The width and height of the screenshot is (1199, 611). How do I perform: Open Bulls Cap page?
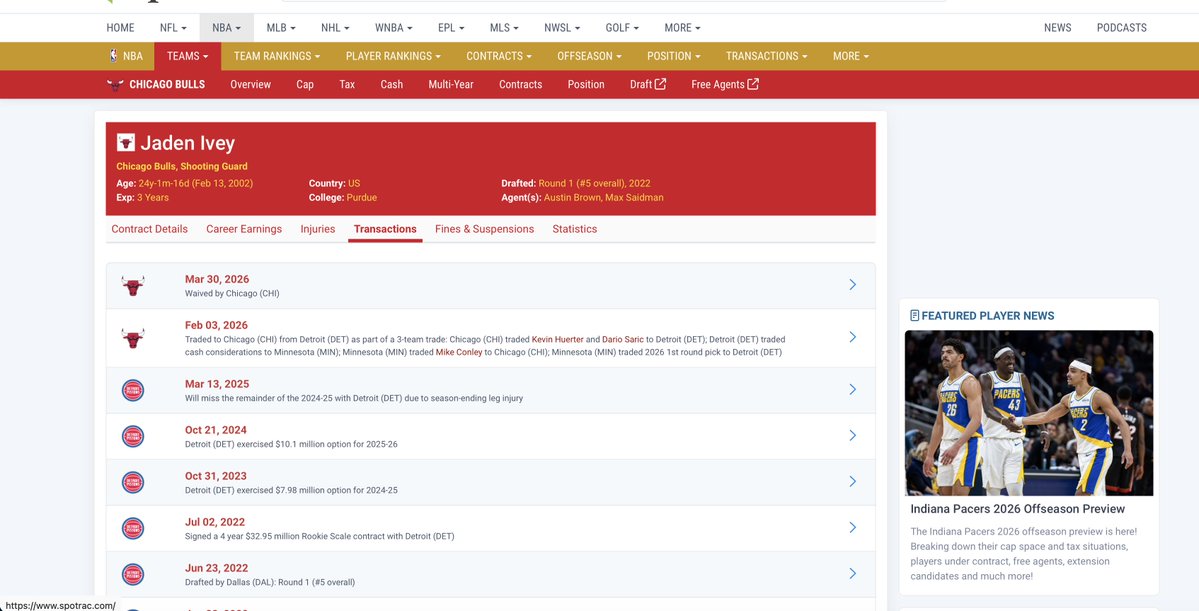click(305, 84)
